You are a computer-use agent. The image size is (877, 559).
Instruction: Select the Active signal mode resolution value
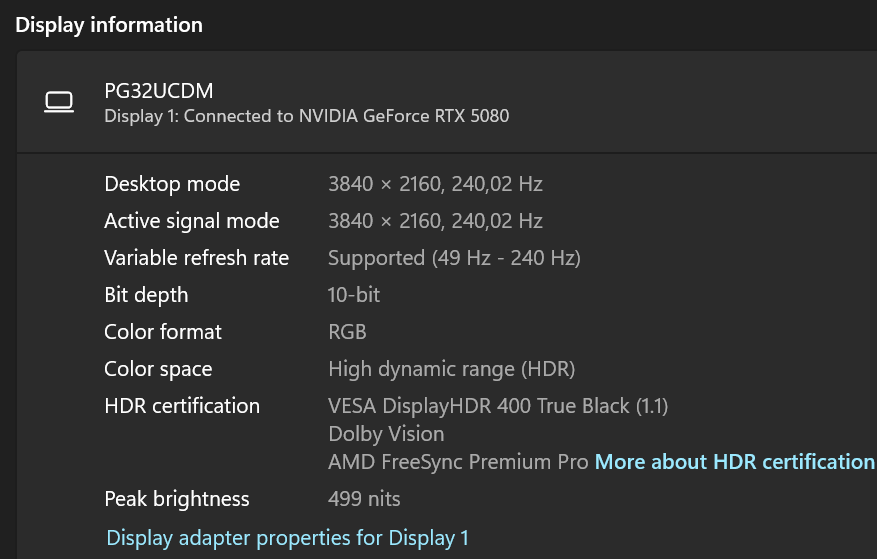coord(435,221)
